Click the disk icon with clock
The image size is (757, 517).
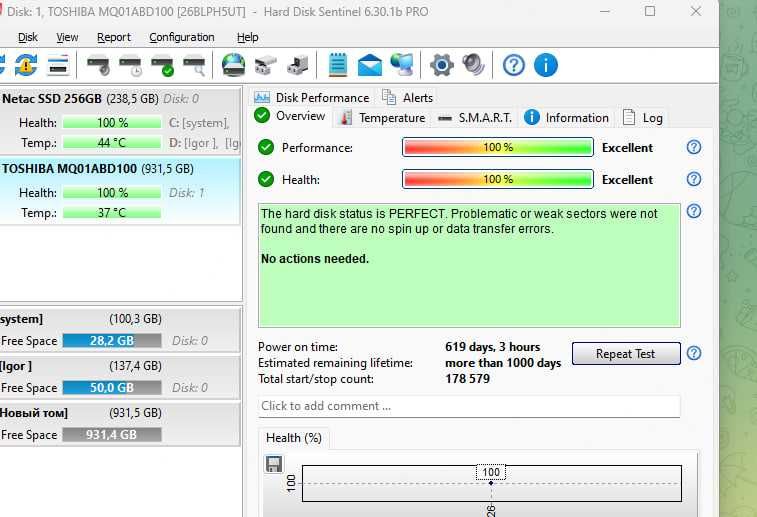click(x=130, y=66)
